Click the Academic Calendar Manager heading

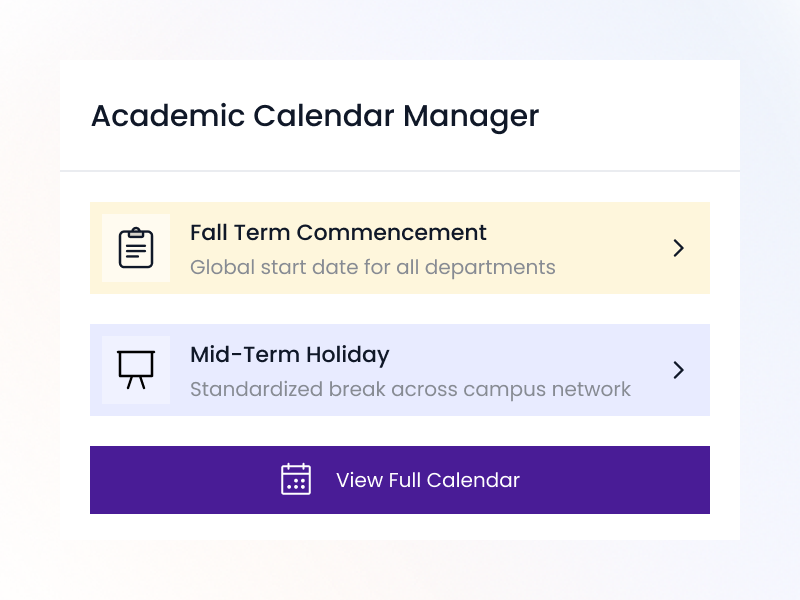click(x=314, y=117)
